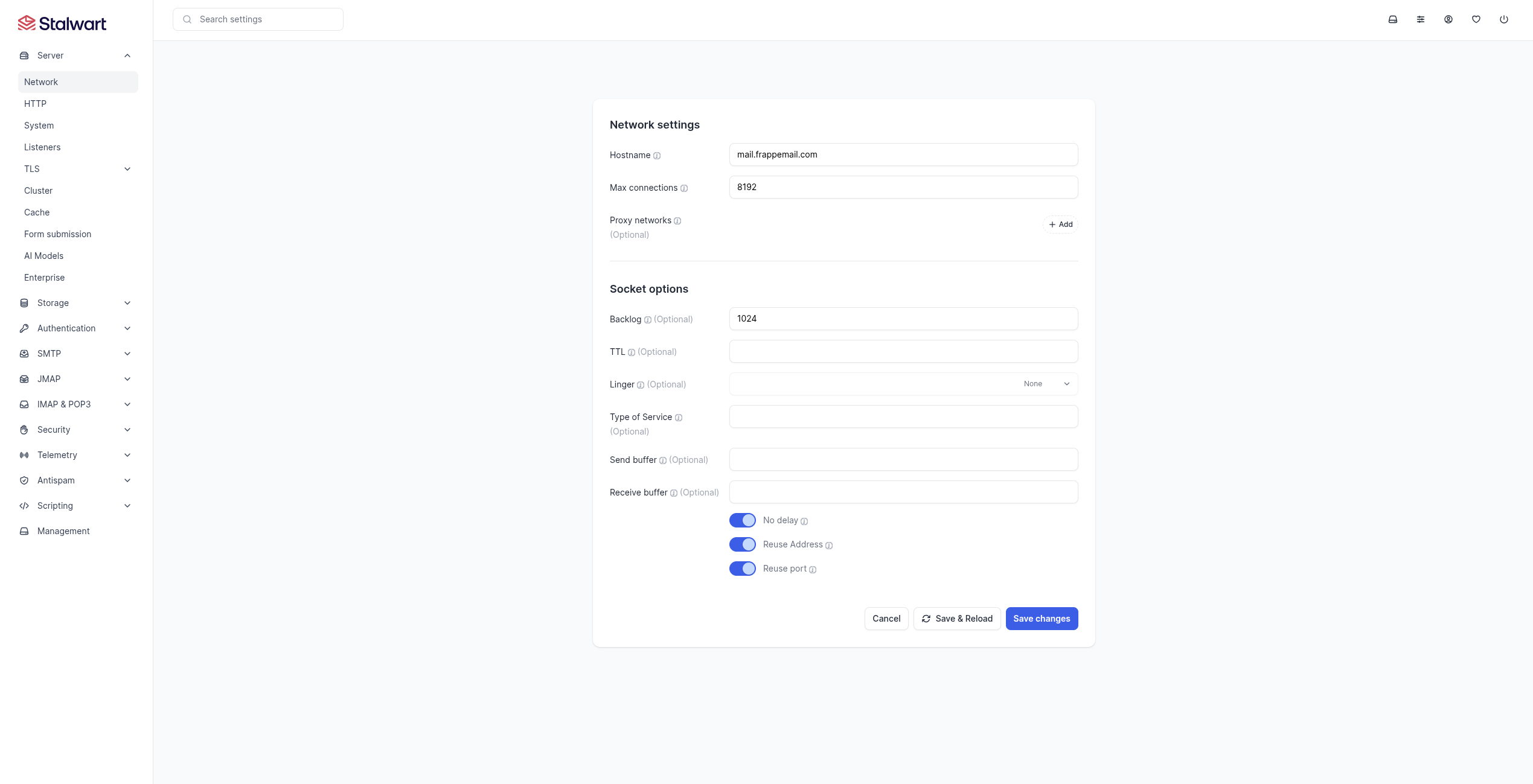Navigate to the HTTP settings
Image resolution: width=1533 pixels, height=784 pixels.
tap(35, 103)
